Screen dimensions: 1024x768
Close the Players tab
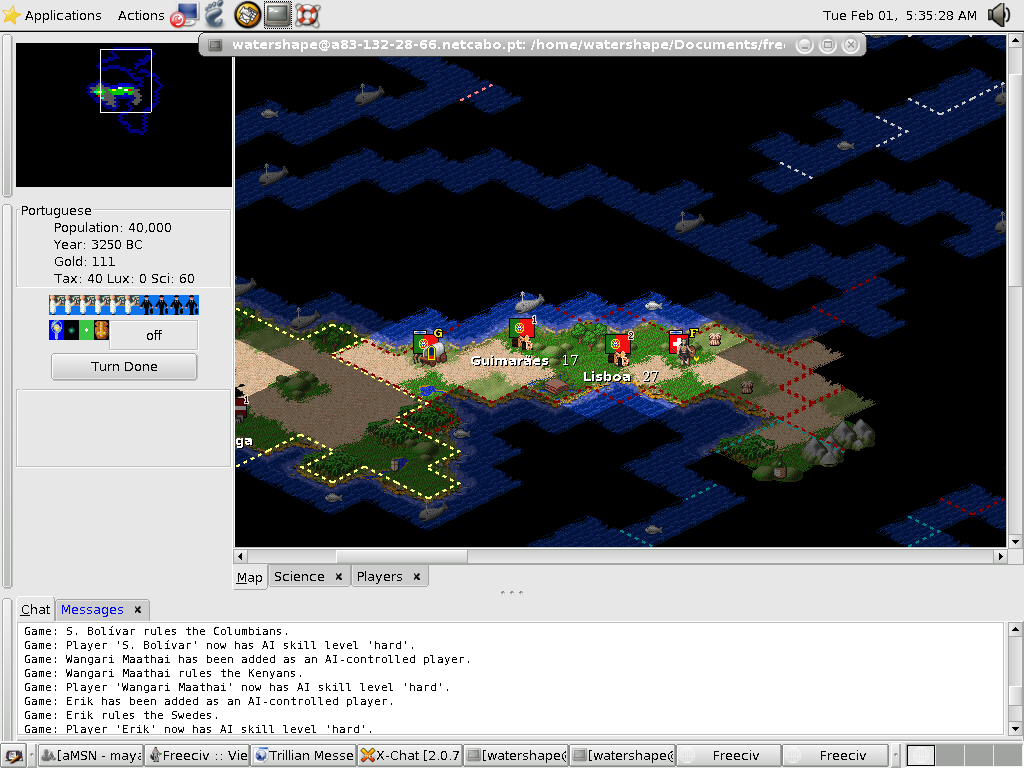(x=417, y=577)
